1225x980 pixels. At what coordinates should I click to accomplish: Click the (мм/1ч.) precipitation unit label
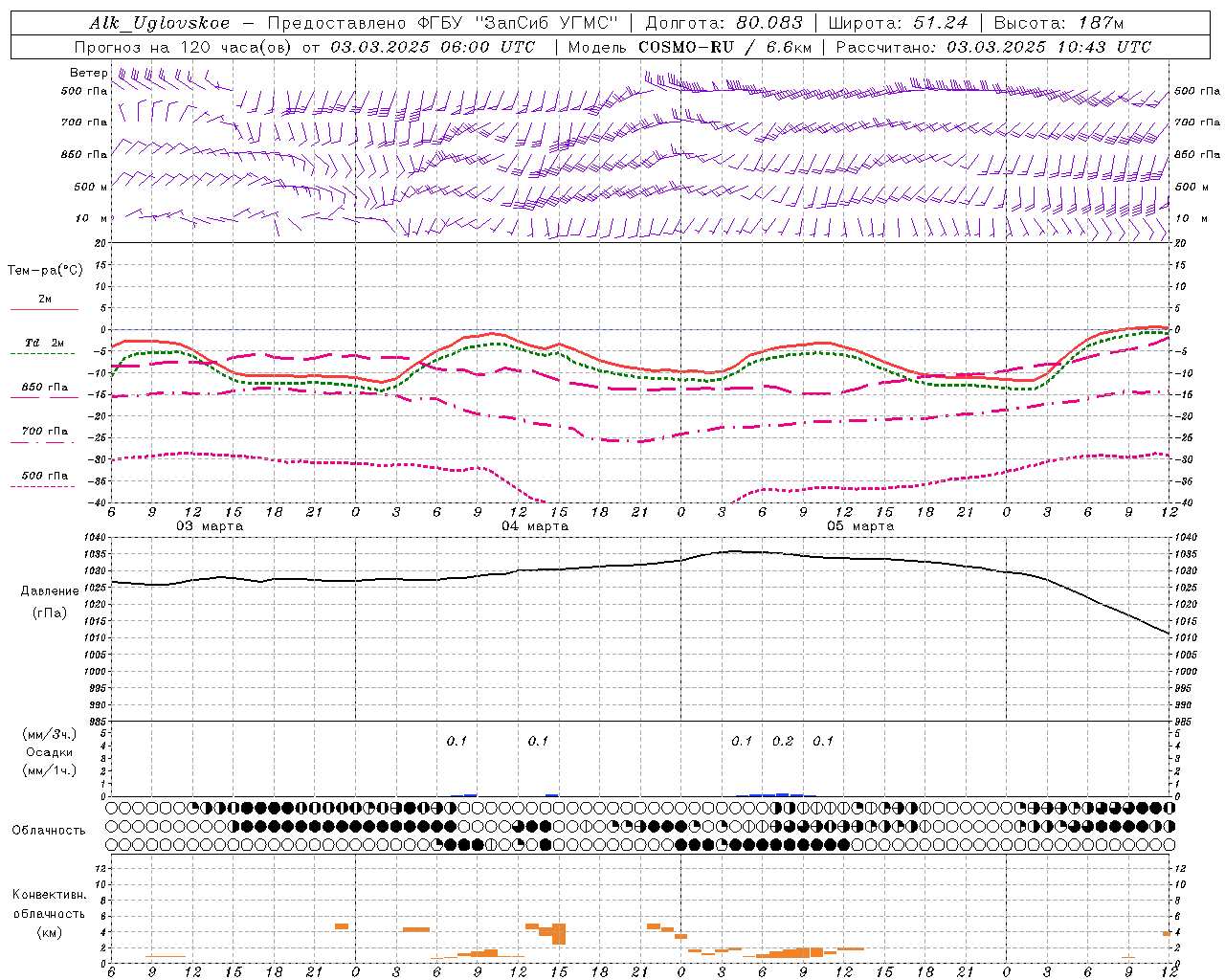(50, 770)
